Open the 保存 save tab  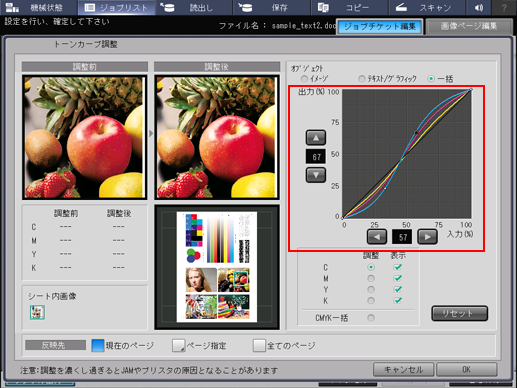coord(271,7)
